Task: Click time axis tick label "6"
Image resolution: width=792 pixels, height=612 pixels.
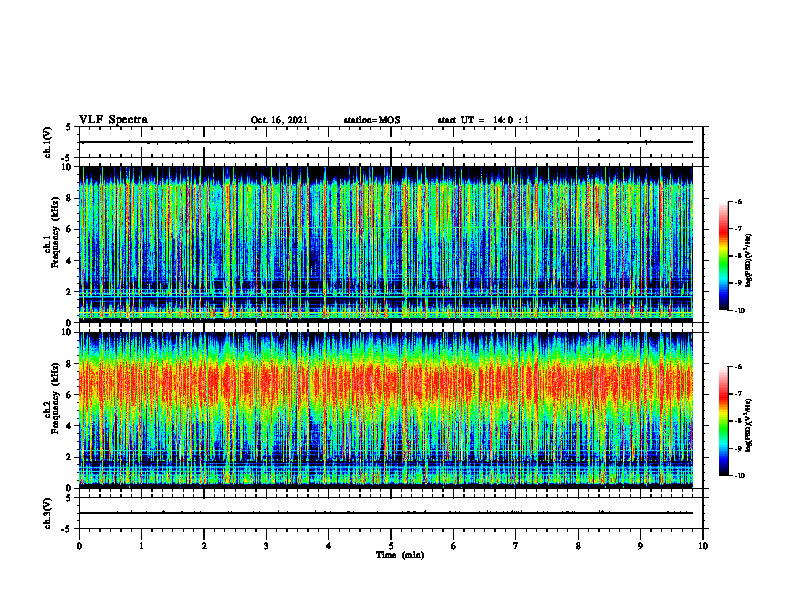Action: pyautogui.click(x=454, y=546)
